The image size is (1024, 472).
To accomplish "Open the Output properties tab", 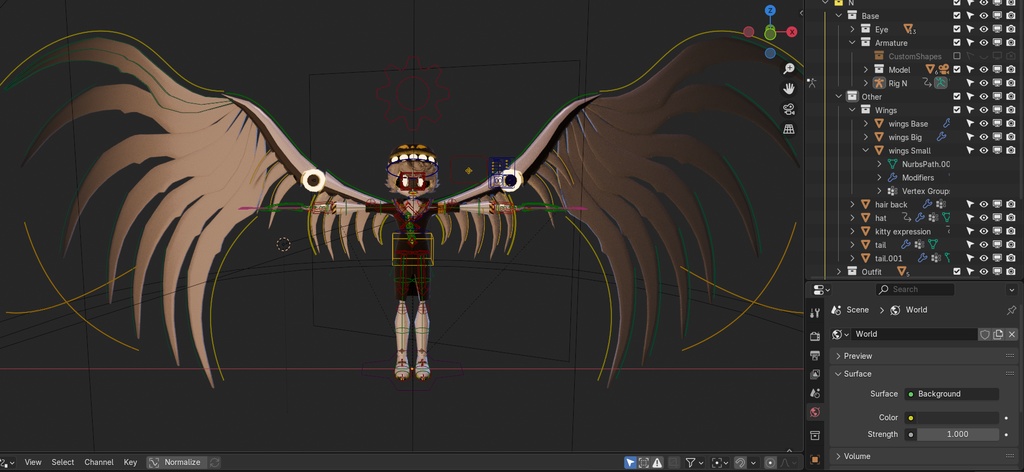I will click(814, 355).
